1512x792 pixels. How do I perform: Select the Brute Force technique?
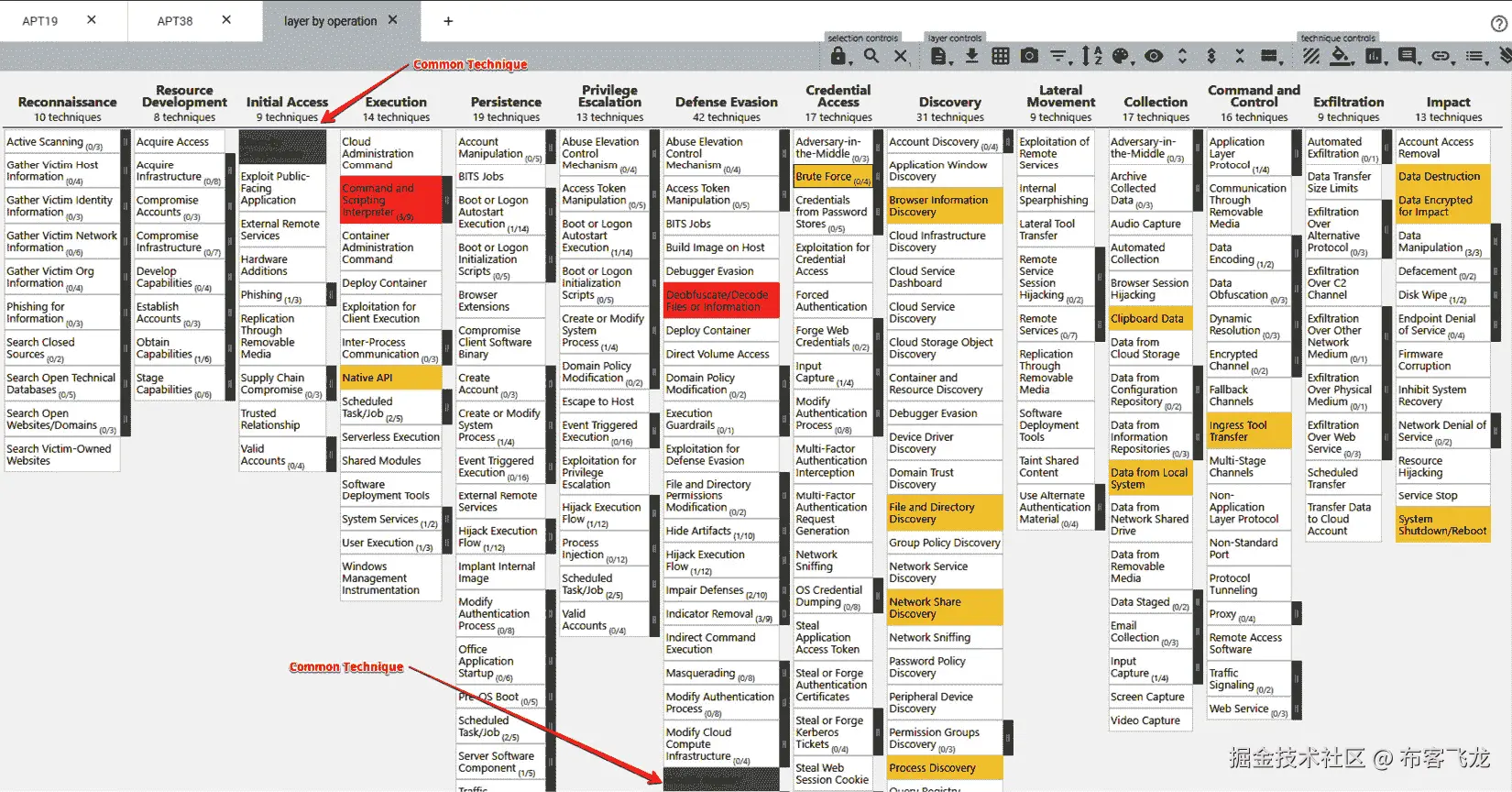833,177
